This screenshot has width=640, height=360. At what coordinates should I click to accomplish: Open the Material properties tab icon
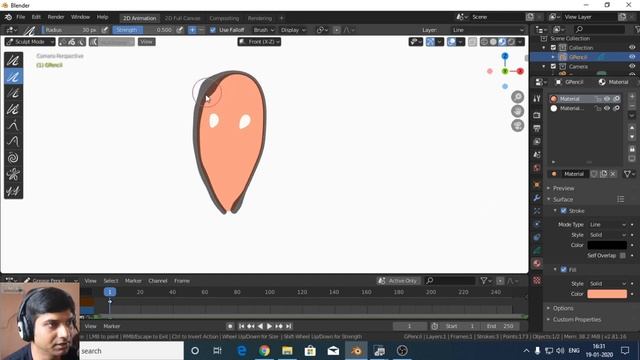point(537,263)
